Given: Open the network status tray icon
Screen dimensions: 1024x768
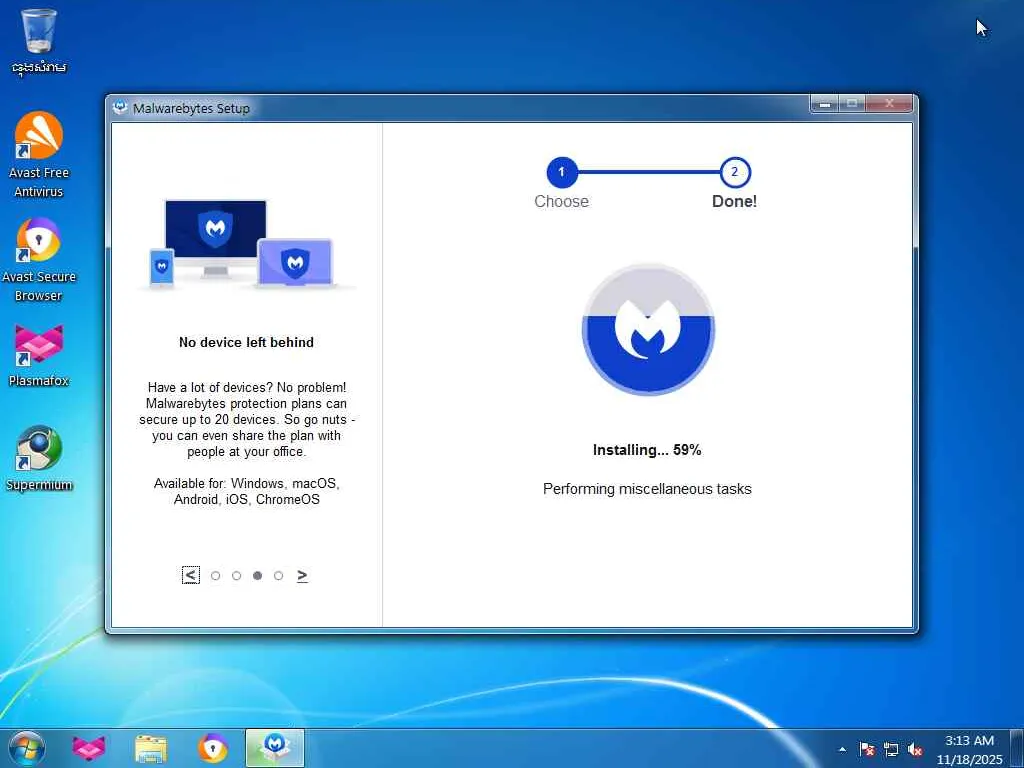Looking at the screenshot, I should tap(891, 750).
